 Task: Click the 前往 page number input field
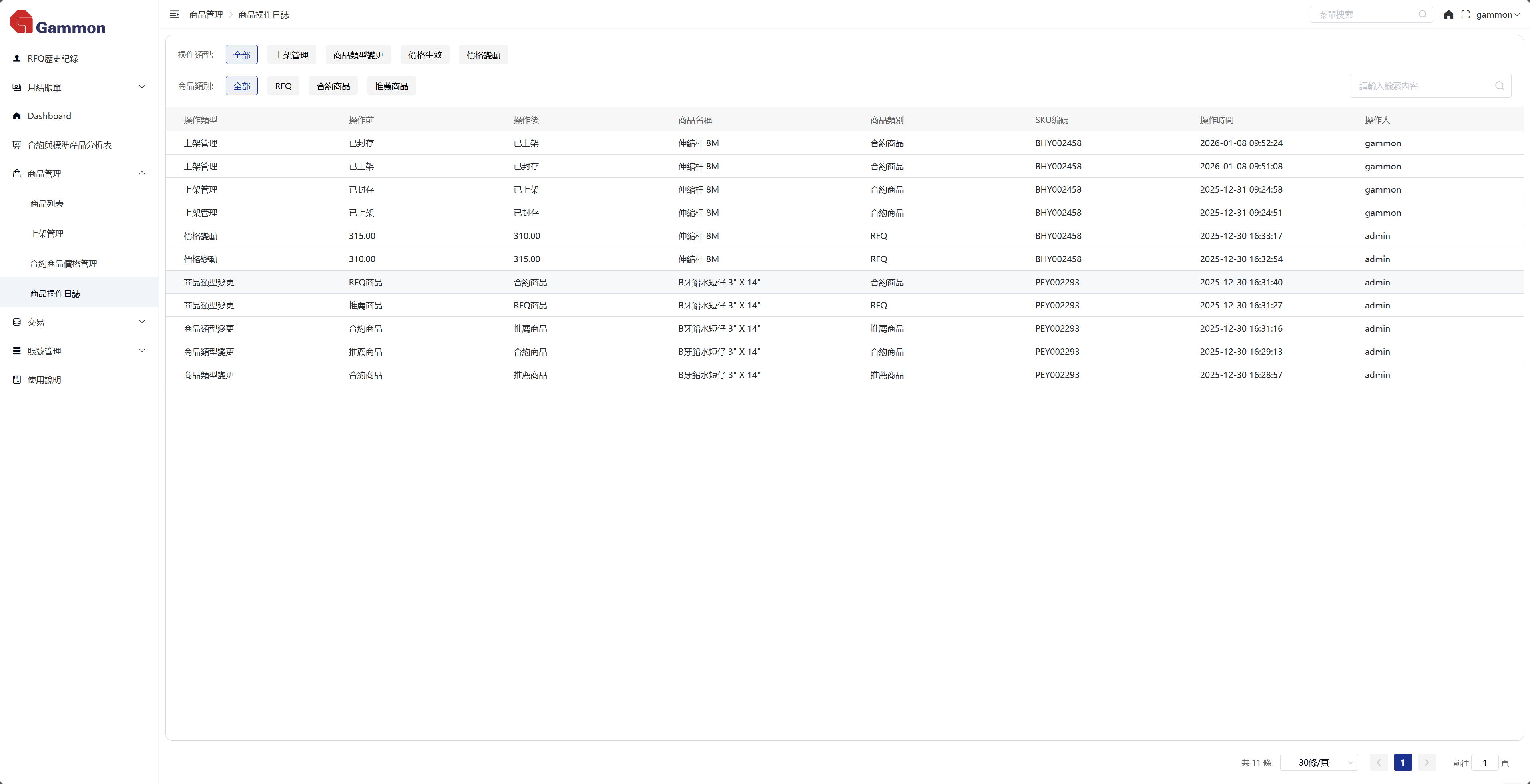(x=1484, y=762)
